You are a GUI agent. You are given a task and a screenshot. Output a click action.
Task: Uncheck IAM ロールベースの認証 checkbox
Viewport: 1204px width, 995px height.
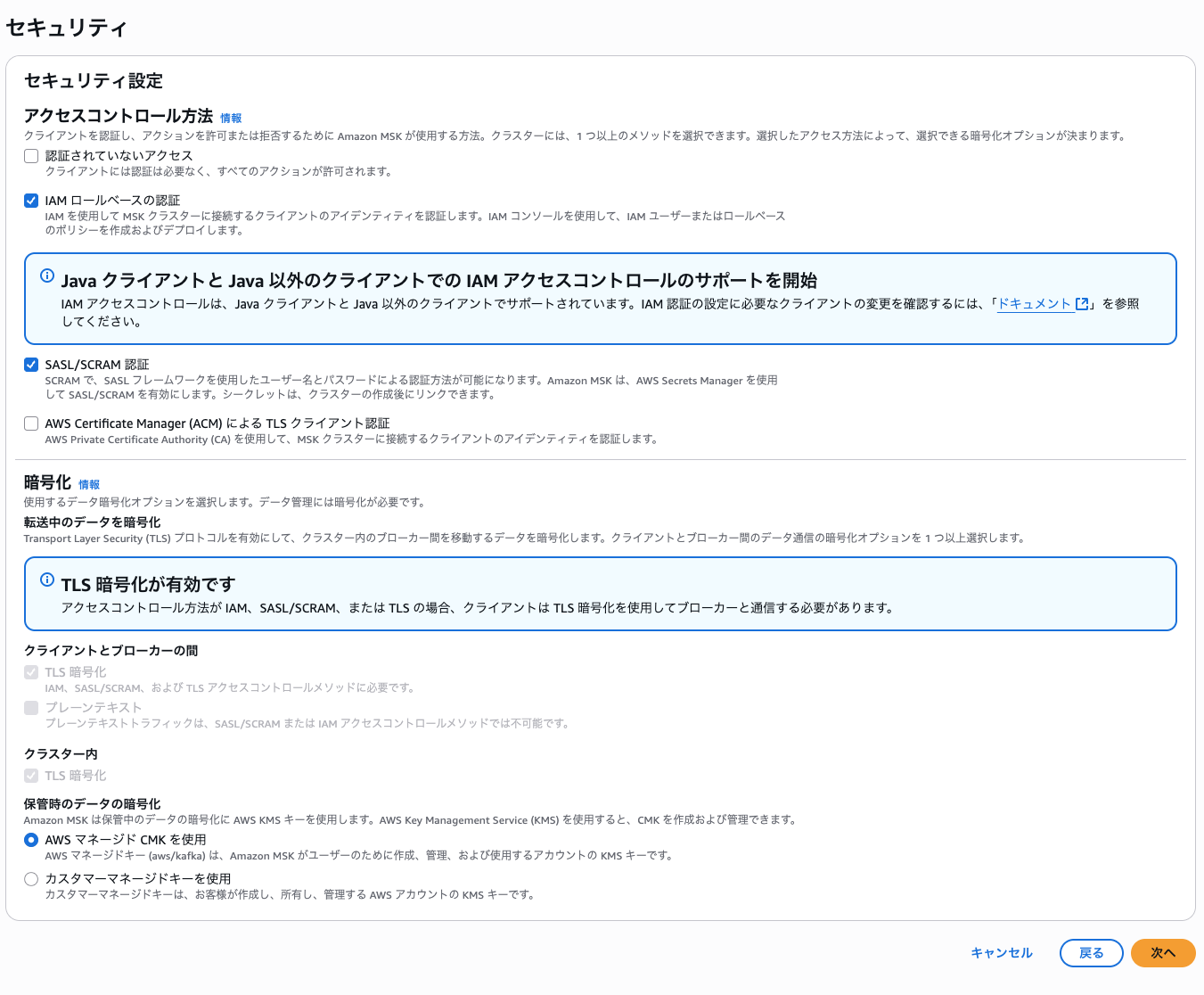coord(31,201)
